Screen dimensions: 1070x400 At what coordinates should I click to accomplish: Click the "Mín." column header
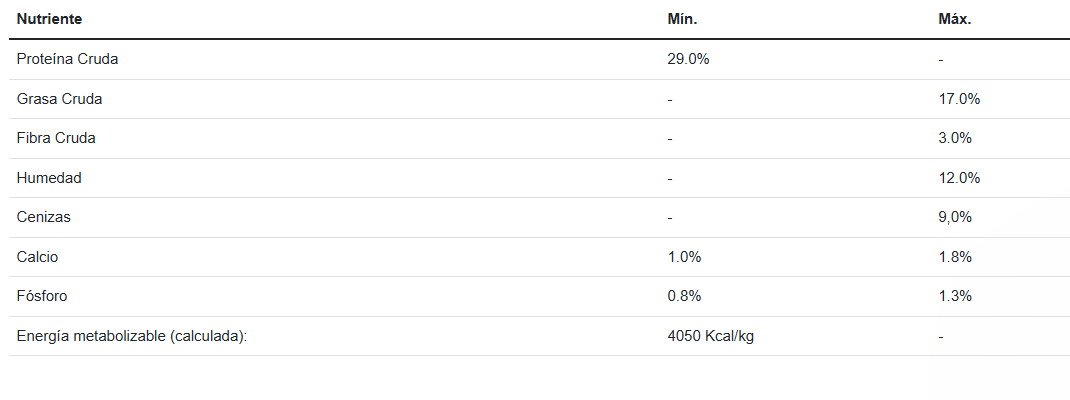click(x=682, y=19)
